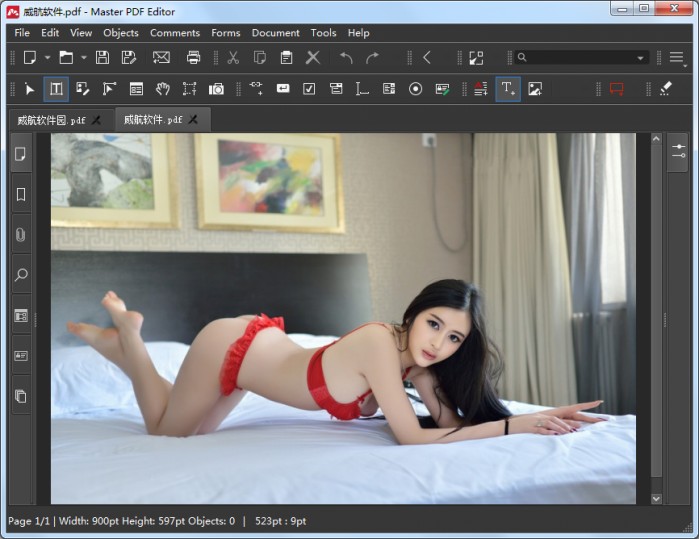Expand the Open File dropdown arrow

[x=83, y=58]
